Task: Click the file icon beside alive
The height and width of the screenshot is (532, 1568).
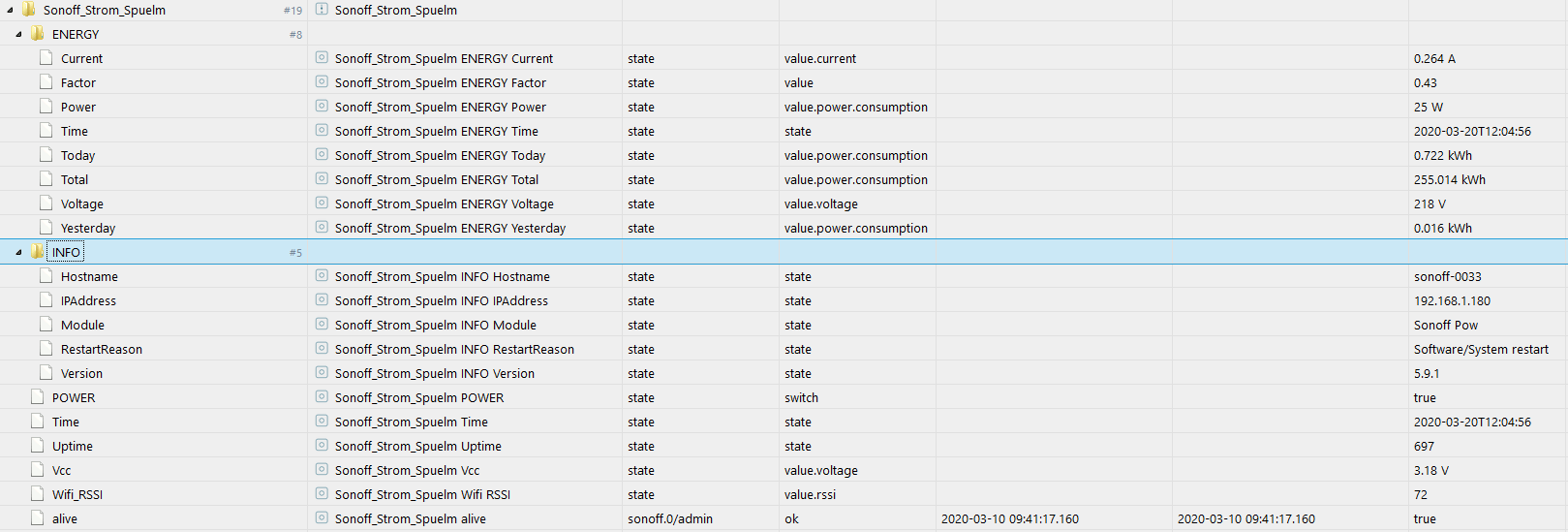Action: tap(38, 518)
